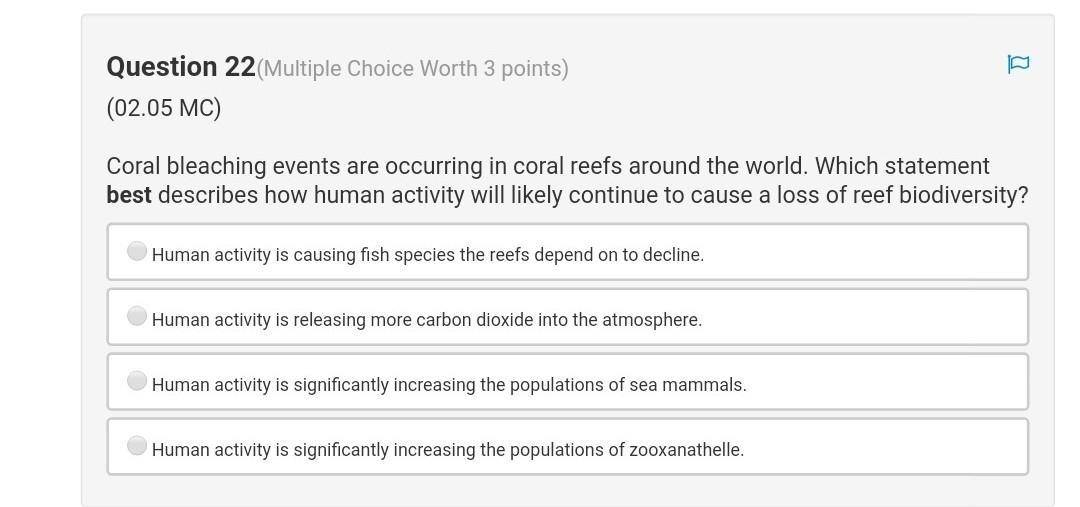Viewport: 1080px width, 507px height.
Task: Click the "(02.05 MC)" code label
Action: (x=164, y=108)
